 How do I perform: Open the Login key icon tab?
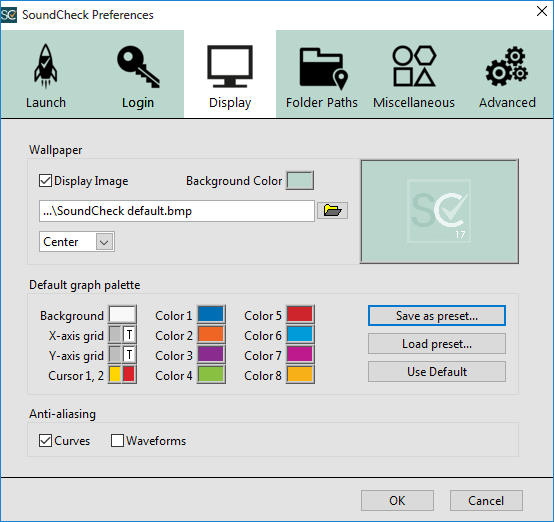tap(138, 67)
